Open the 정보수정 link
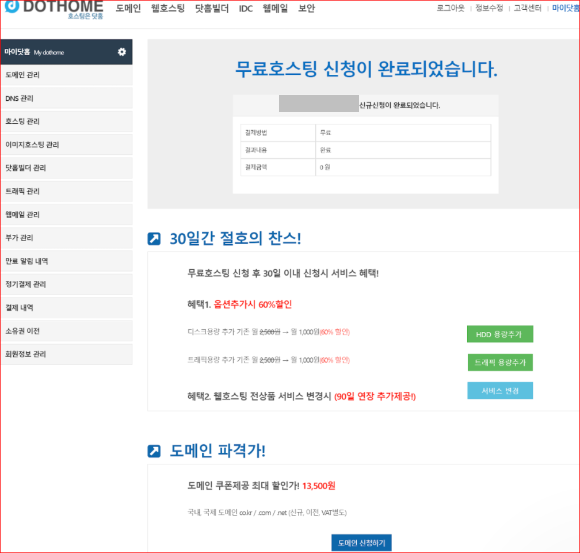Screen dimensions: 580x553 pyautogui.click(x=489, y=8)
